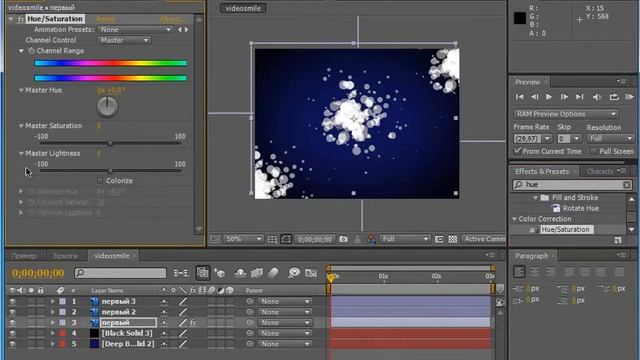Open the Graph Editor in timeline

(311, 273)
